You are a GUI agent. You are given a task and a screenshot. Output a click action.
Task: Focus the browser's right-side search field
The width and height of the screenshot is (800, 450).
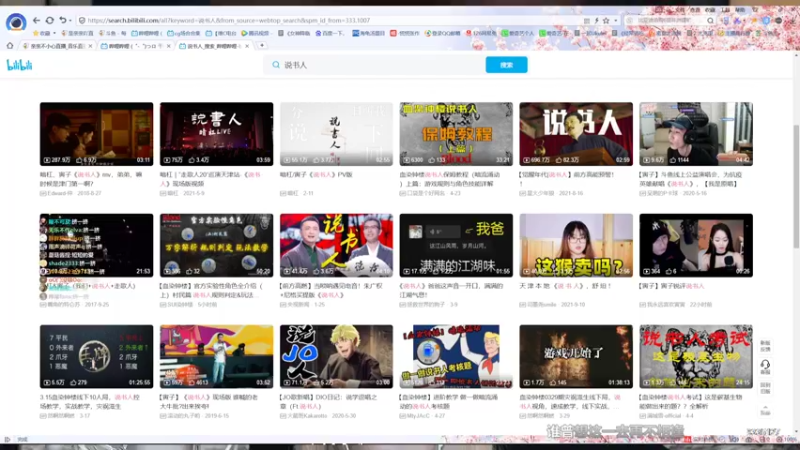pyautogui.click(x=668, y=20)
